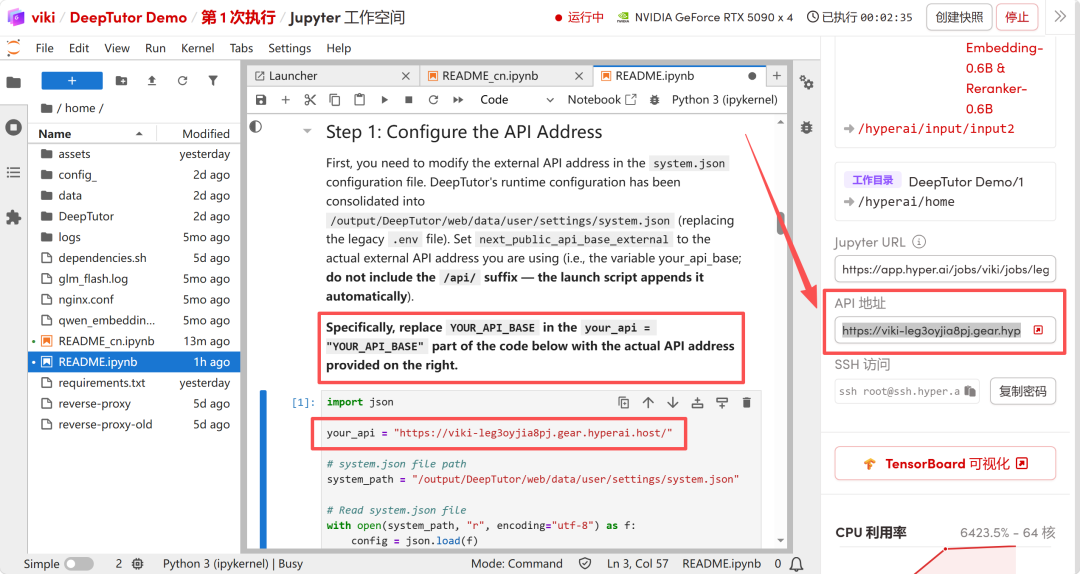Restart the kernel with circular arrow icon
The image size is (1080, 574).
[x=433, y=100]
